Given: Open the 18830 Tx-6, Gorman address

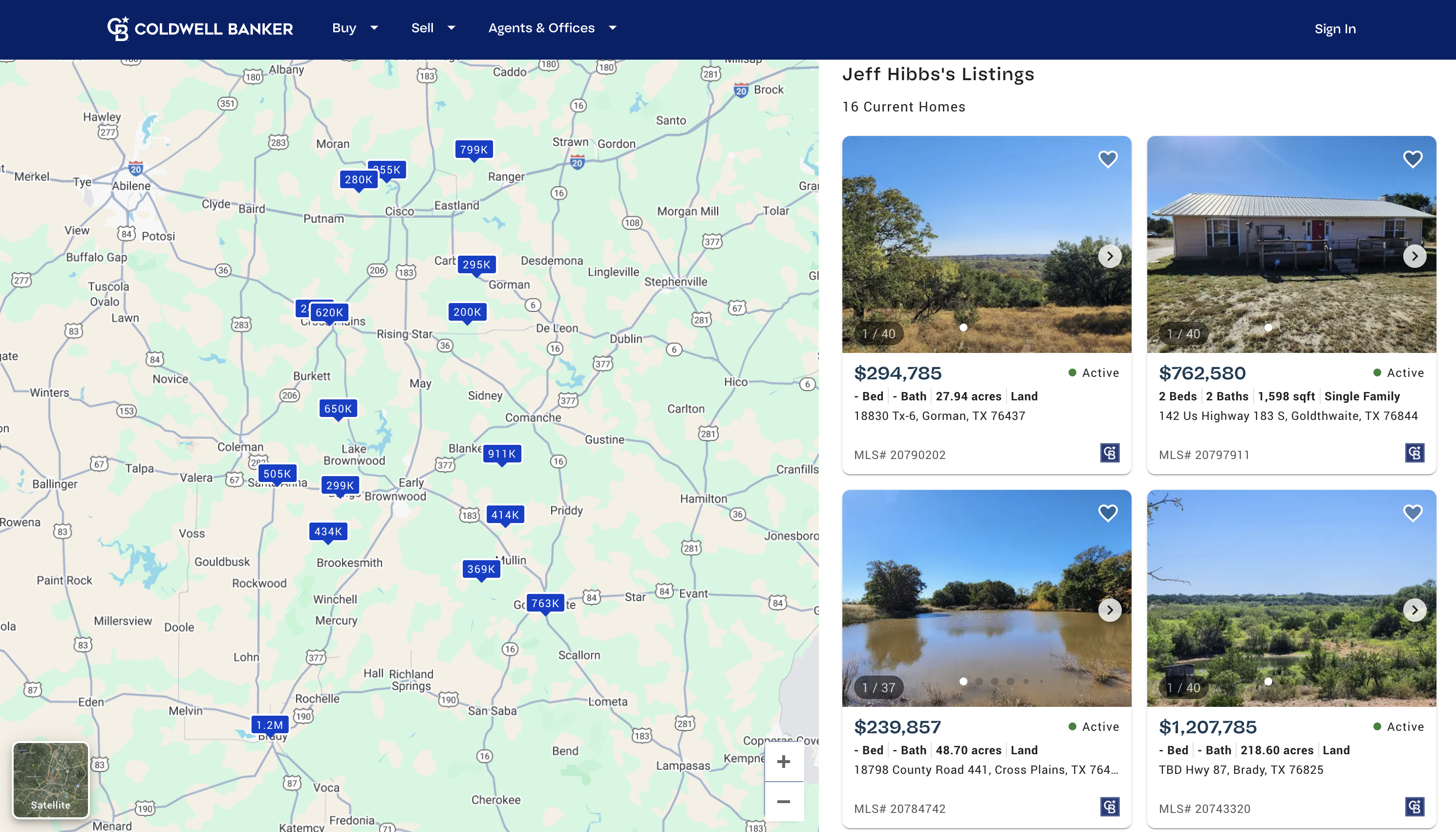Looking at the screenshot, I should click(939, 416).
